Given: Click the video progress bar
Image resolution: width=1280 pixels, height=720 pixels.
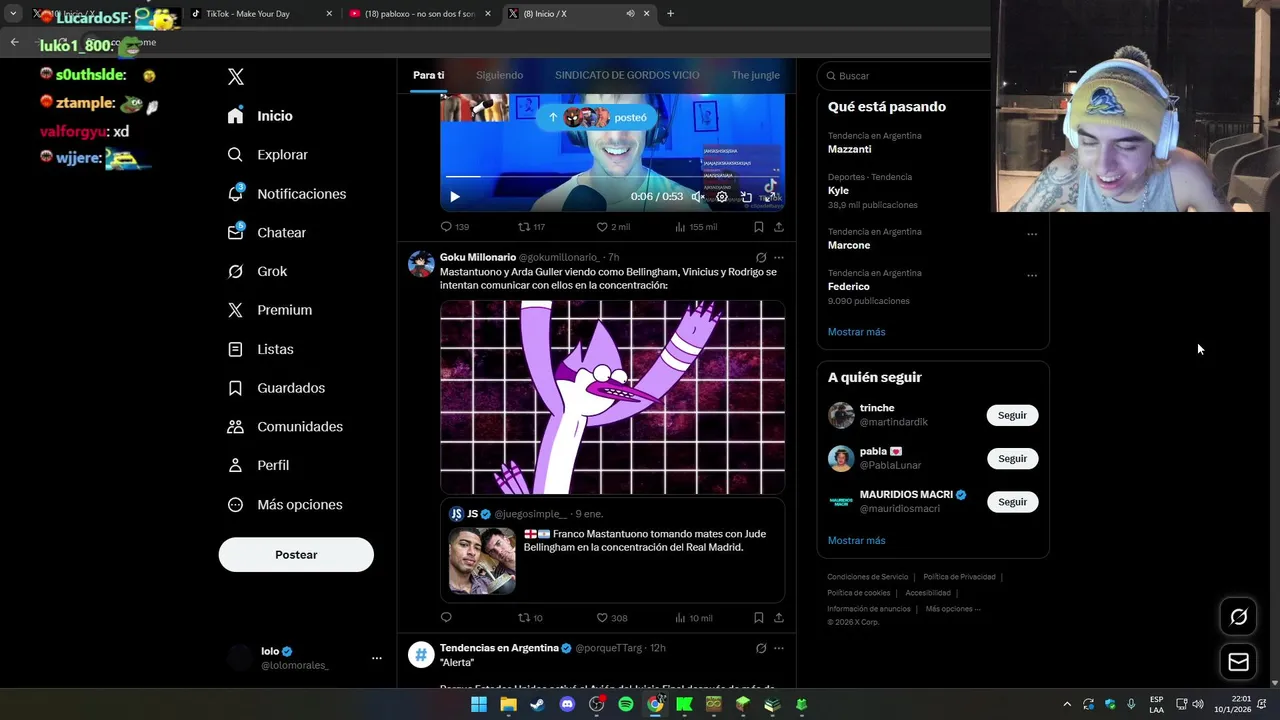Looking at the screenshot, I should 612,177.
